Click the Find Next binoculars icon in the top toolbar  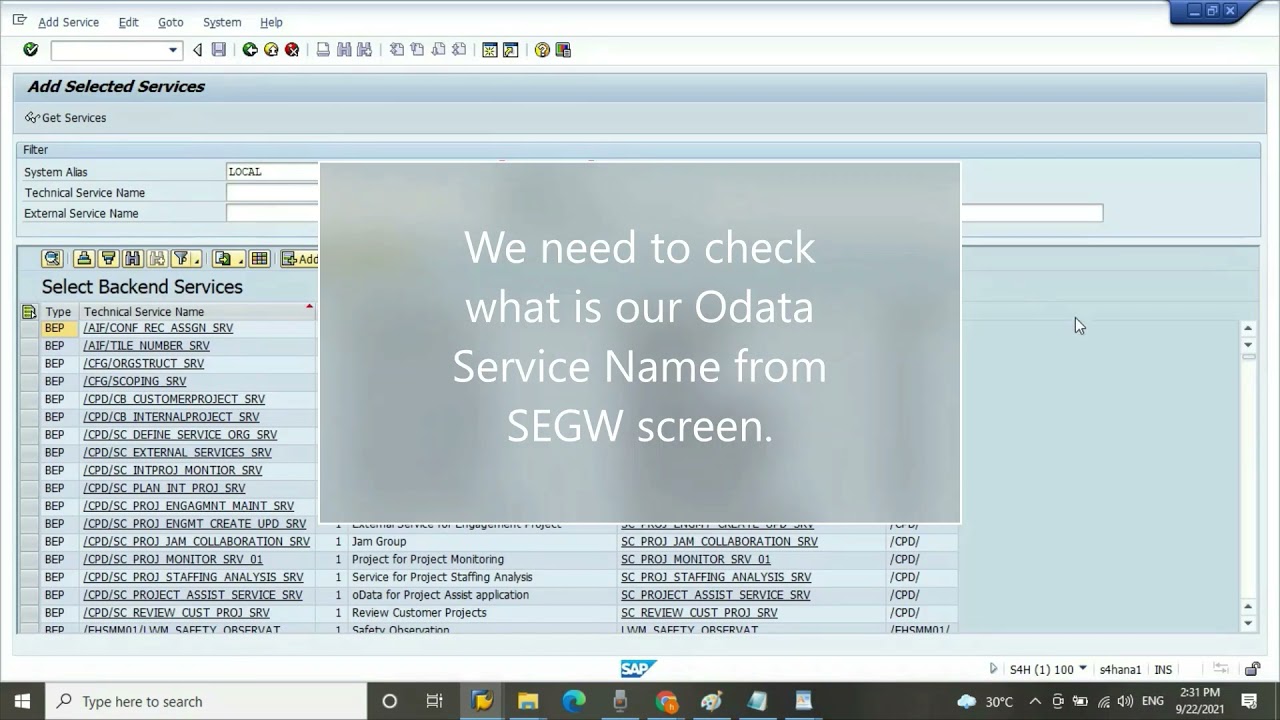[364, 50]
